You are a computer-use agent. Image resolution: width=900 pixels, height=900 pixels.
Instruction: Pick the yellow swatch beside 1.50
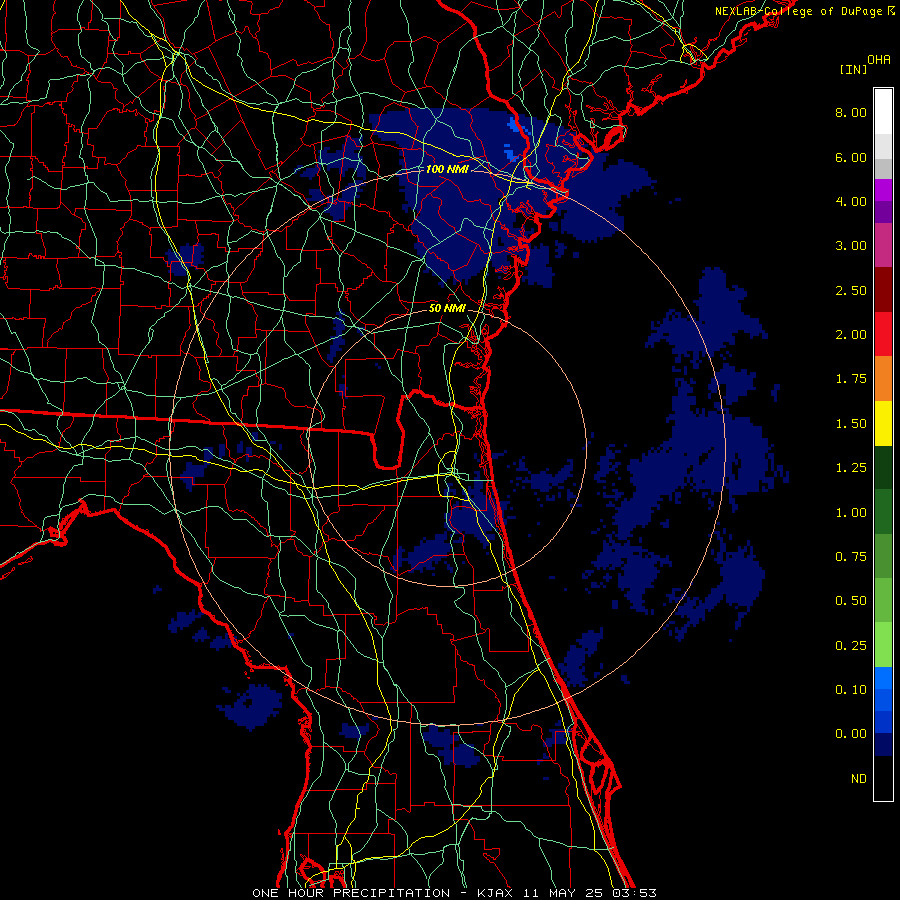pyautogui.click(x=883, y=423)
